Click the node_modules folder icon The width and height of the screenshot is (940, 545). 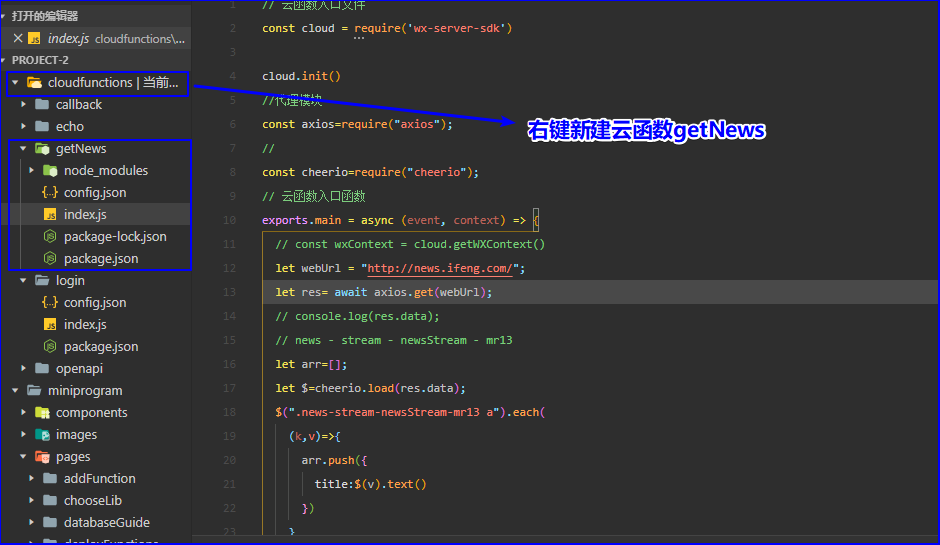point(50,170)
